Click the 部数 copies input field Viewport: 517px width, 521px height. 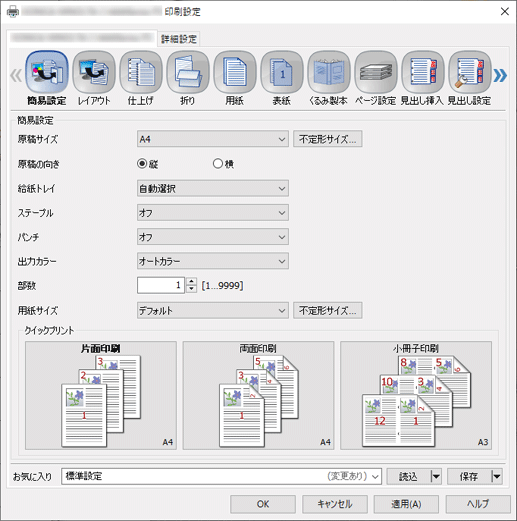tap(161, 285)
